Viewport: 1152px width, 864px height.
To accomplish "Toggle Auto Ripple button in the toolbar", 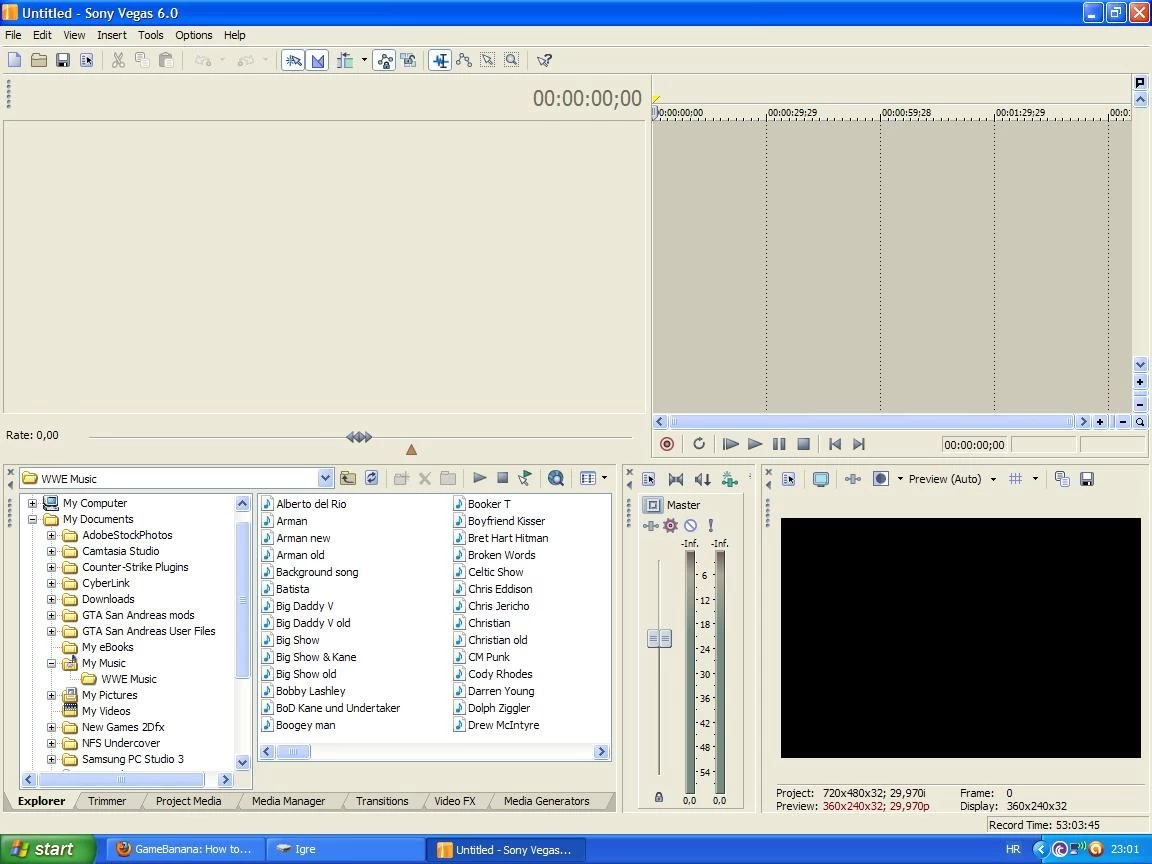I will click(x=345, y=60).
